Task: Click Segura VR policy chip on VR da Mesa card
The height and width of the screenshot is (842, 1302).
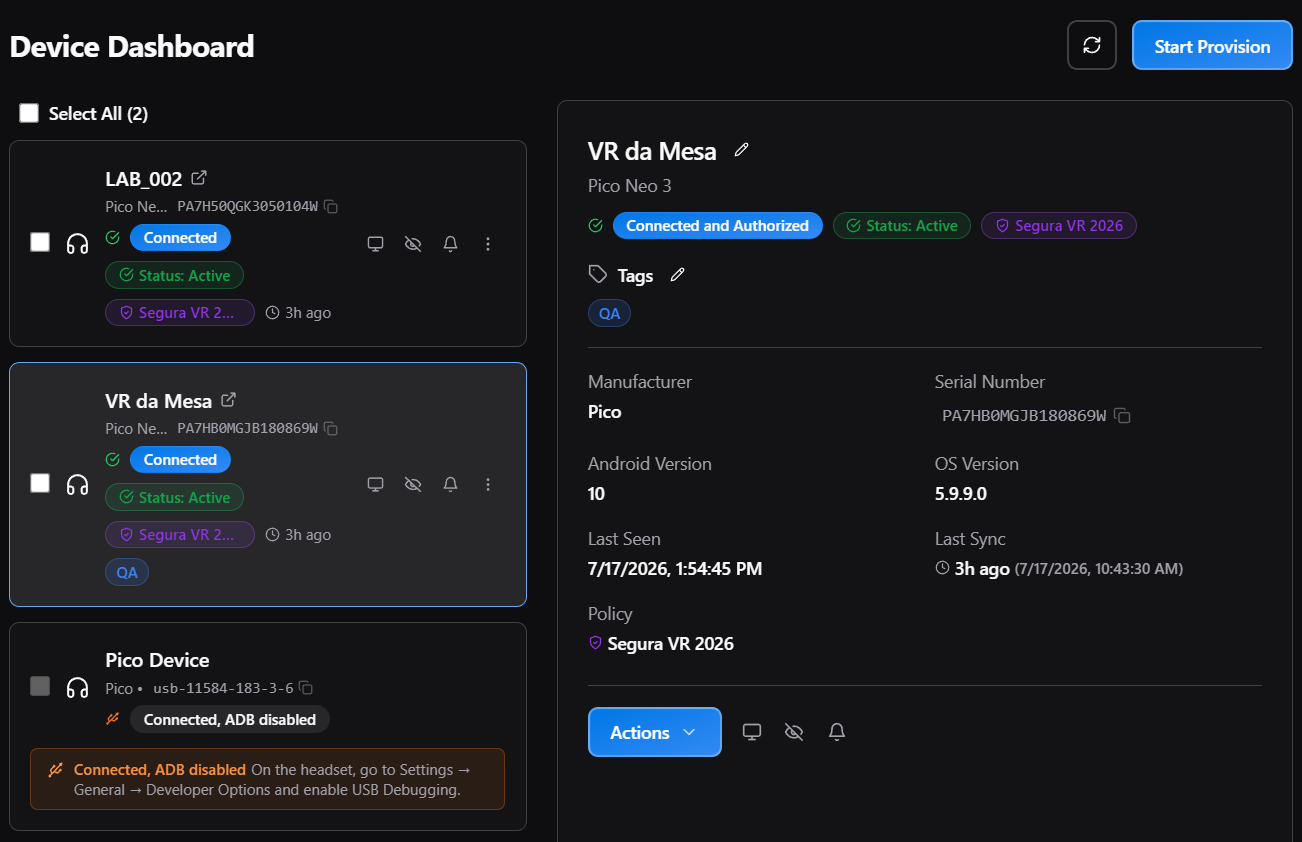Action: point(180,535)
